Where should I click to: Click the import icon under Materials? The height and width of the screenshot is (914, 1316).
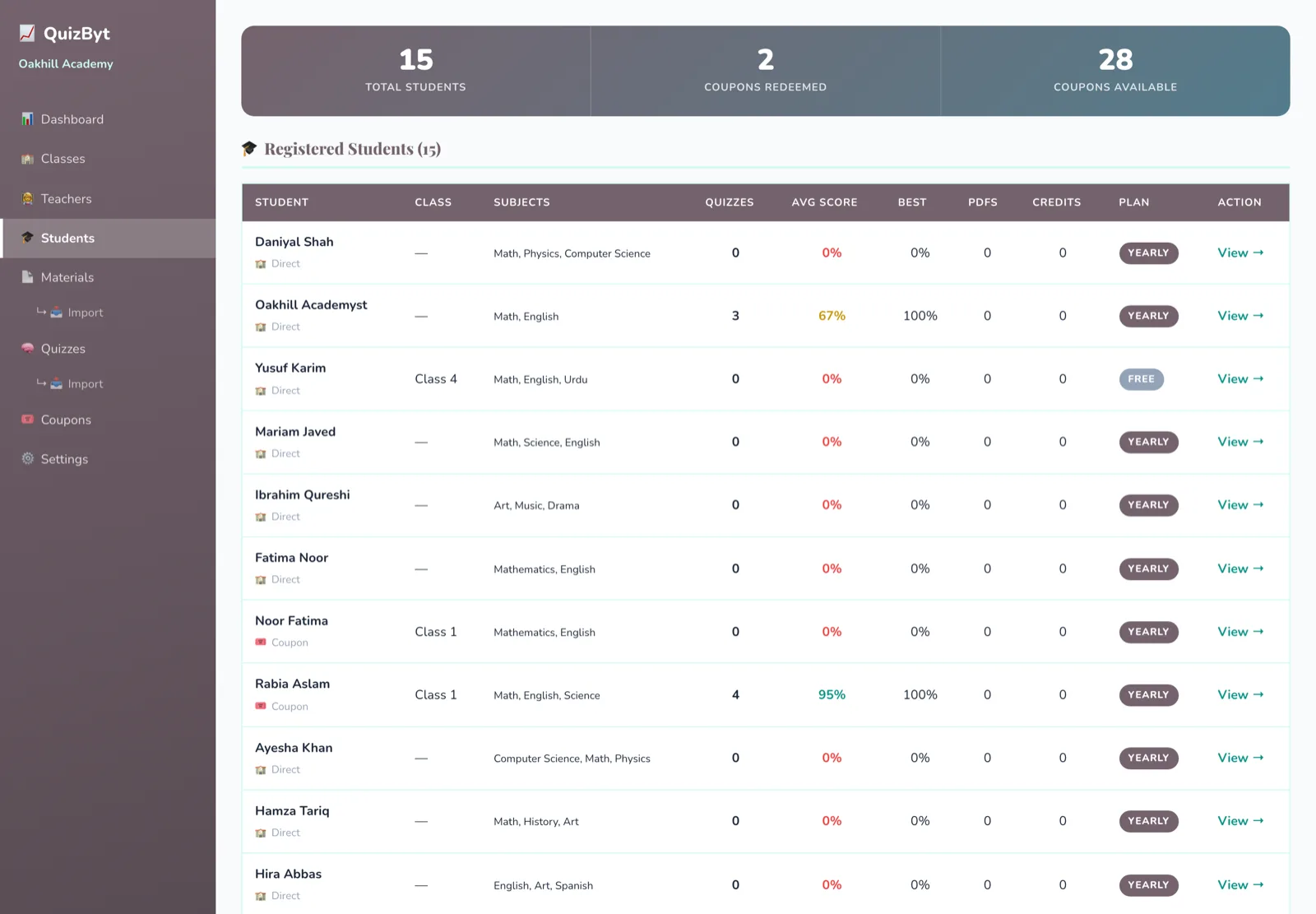click(x=57, y=313)
